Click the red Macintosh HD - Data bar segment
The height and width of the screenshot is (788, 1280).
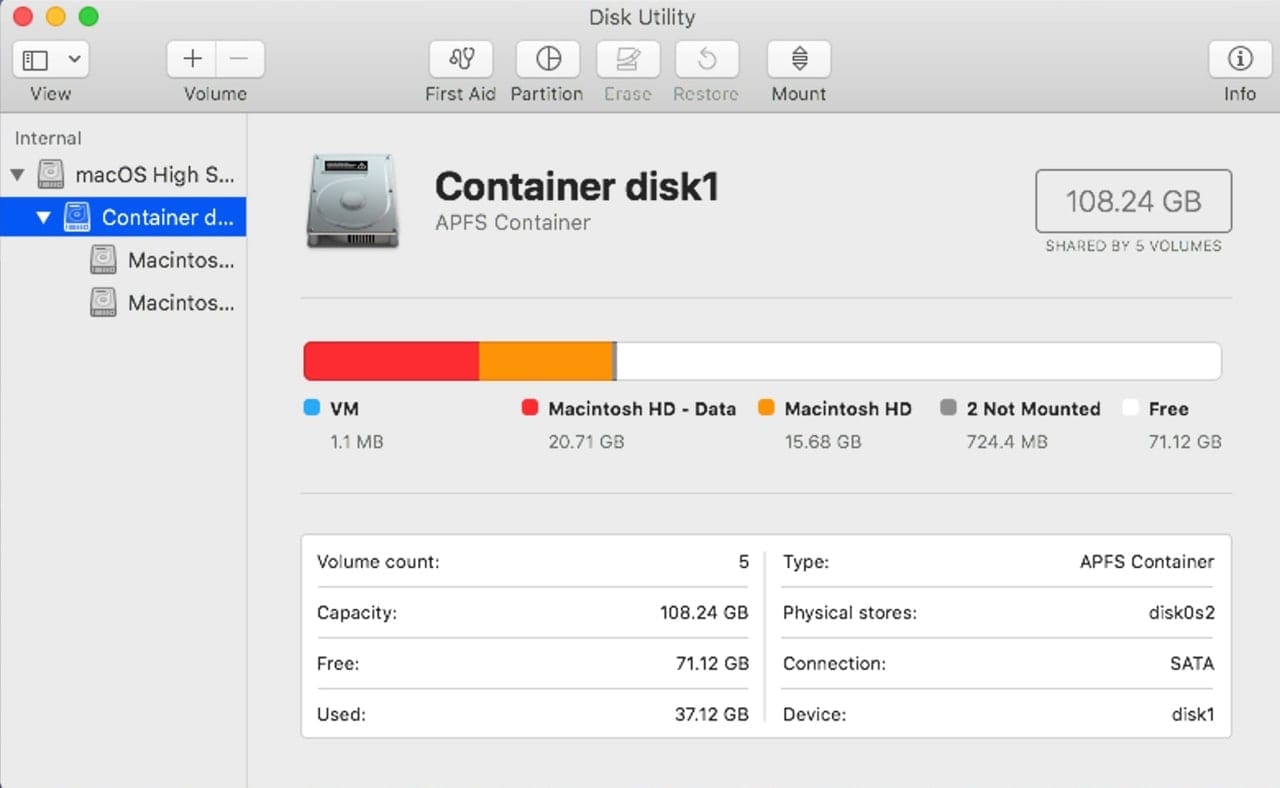(391, 361)
